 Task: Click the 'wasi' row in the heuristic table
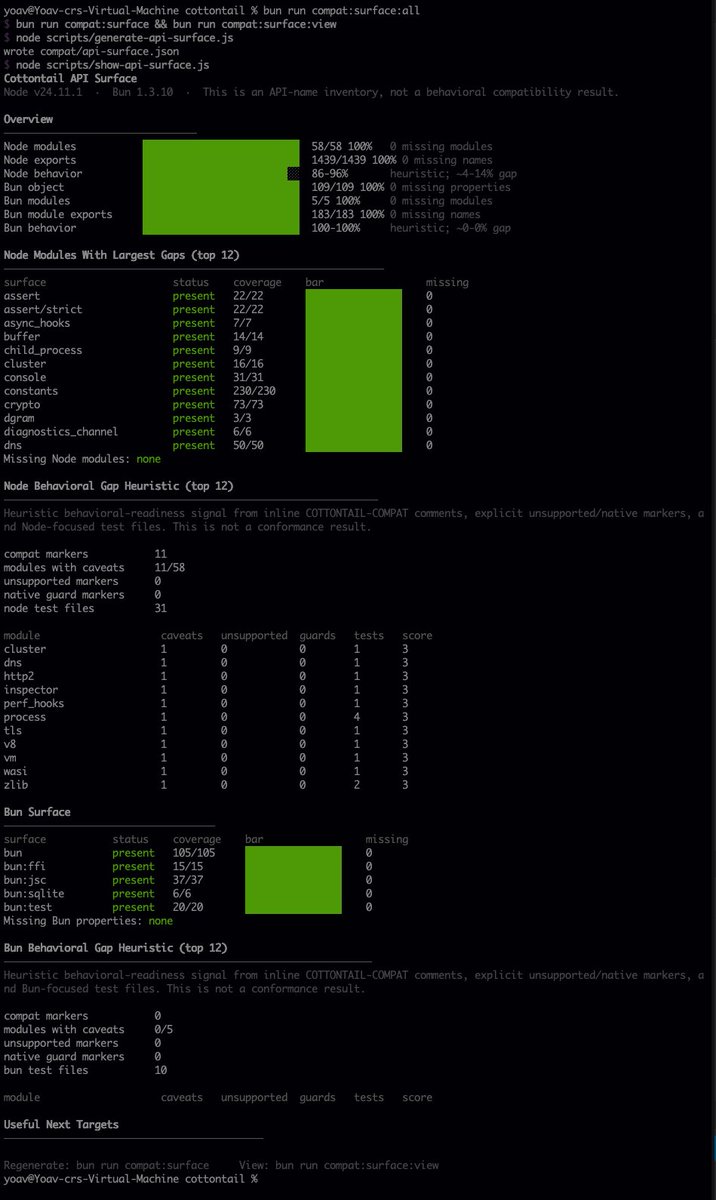click(x=205, y=771)
